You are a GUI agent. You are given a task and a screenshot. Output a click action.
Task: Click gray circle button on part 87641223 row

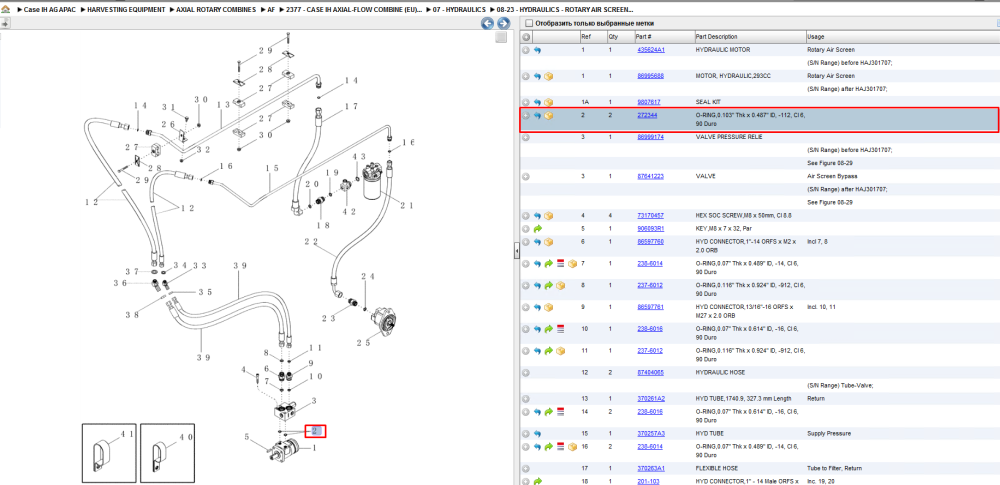pyautogui.click(x=526, y=176)
